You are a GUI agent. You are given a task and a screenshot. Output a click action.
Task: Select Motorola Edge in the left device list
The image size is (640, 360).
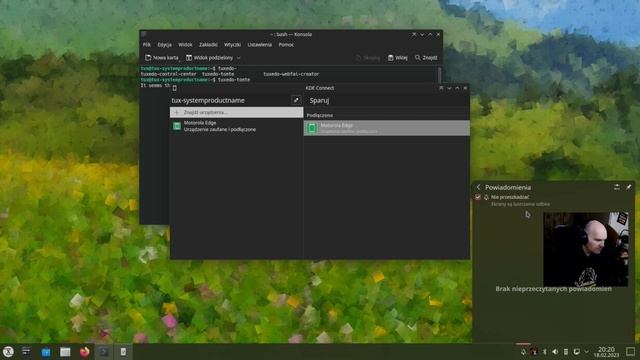tap(236, 126)
